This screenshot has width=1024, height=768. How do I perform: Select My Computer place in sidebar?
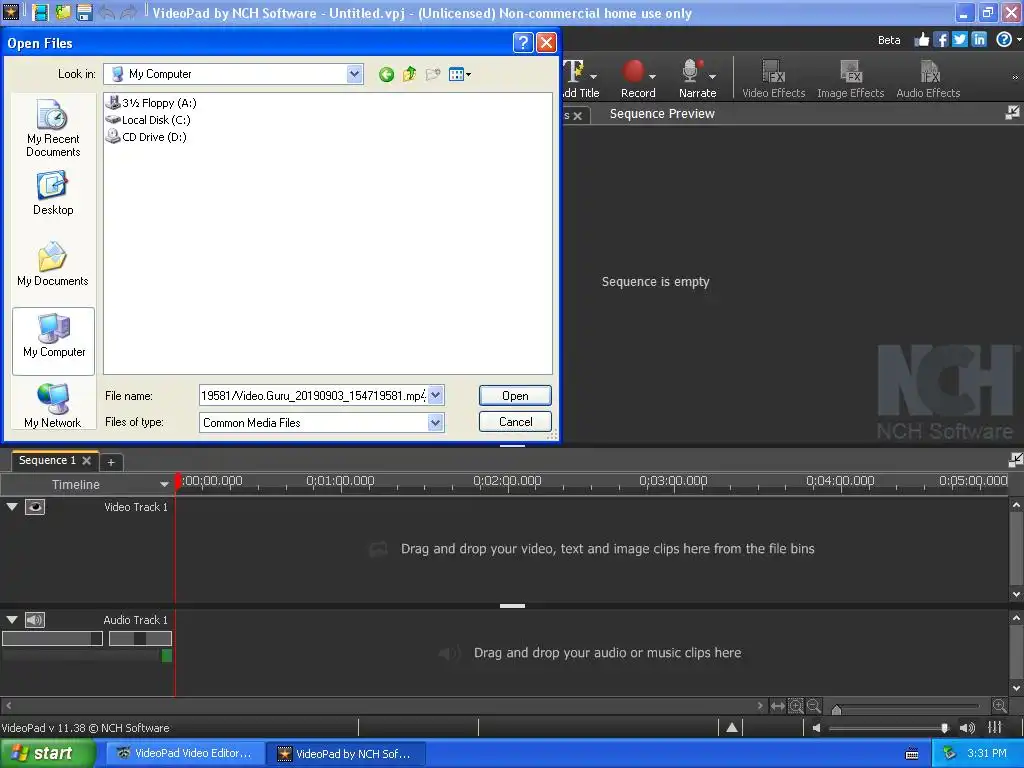54,341
